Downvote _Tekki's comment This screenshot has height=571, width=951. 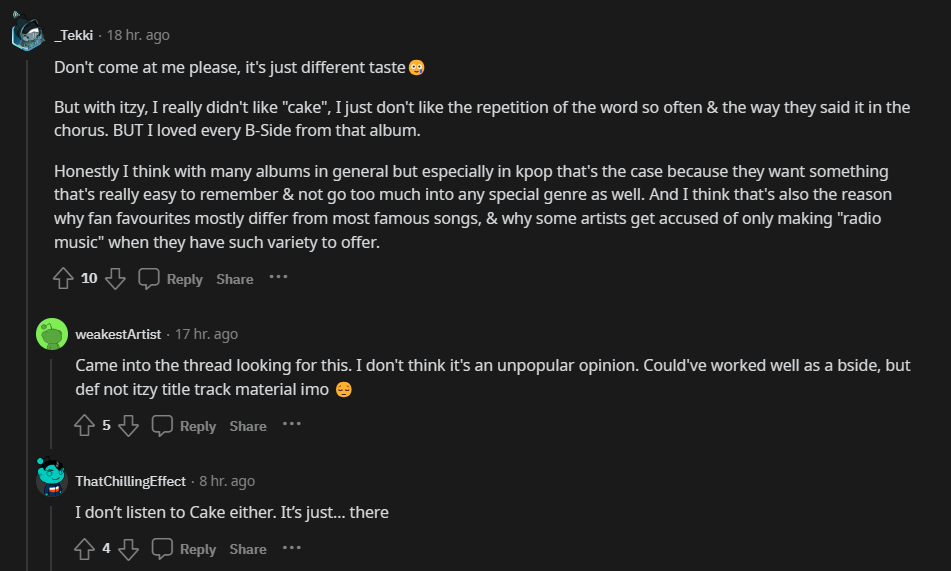coord(116,279)
